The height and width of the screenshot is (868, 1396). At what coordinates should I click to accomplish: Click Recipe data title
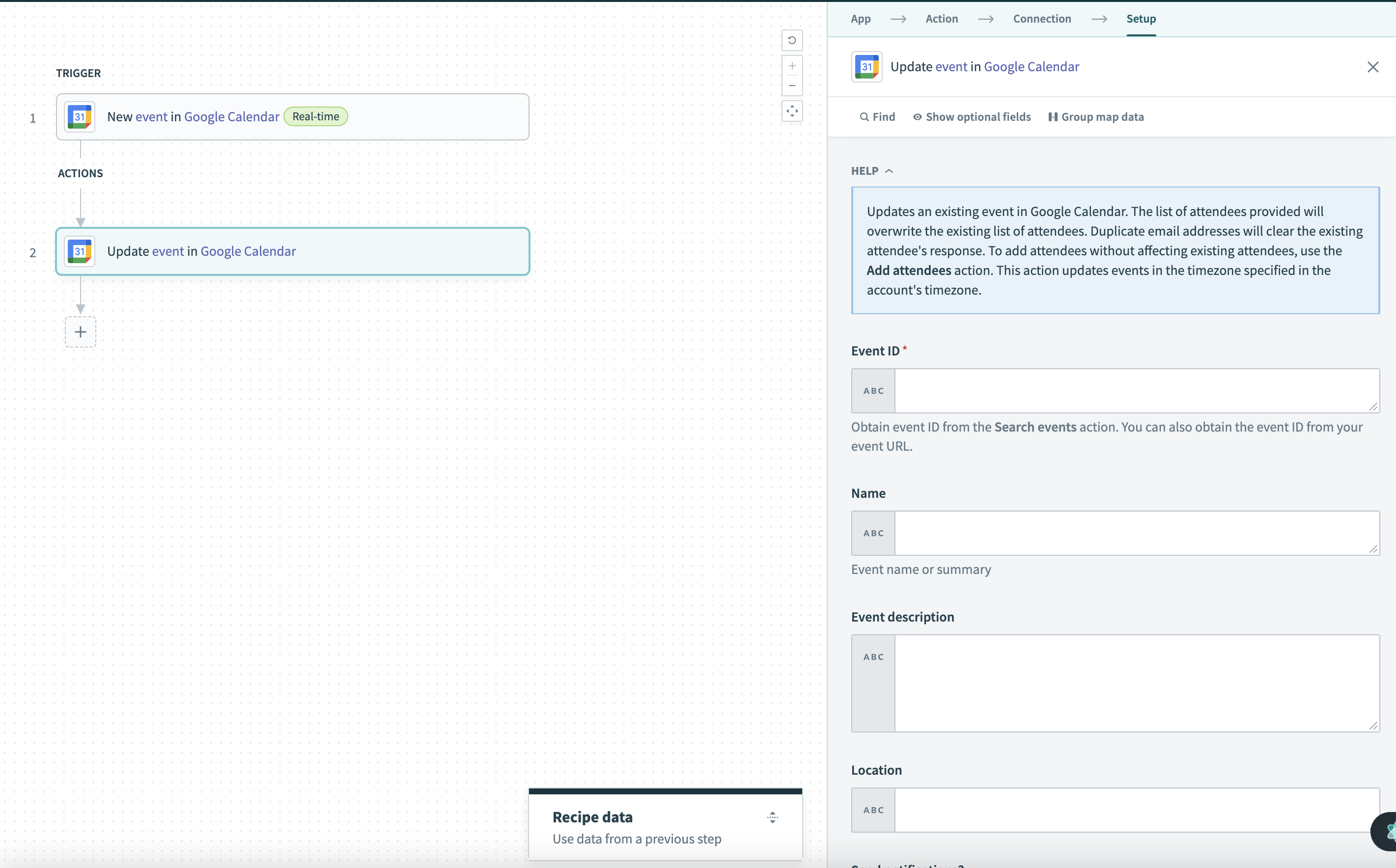point(592,817)
